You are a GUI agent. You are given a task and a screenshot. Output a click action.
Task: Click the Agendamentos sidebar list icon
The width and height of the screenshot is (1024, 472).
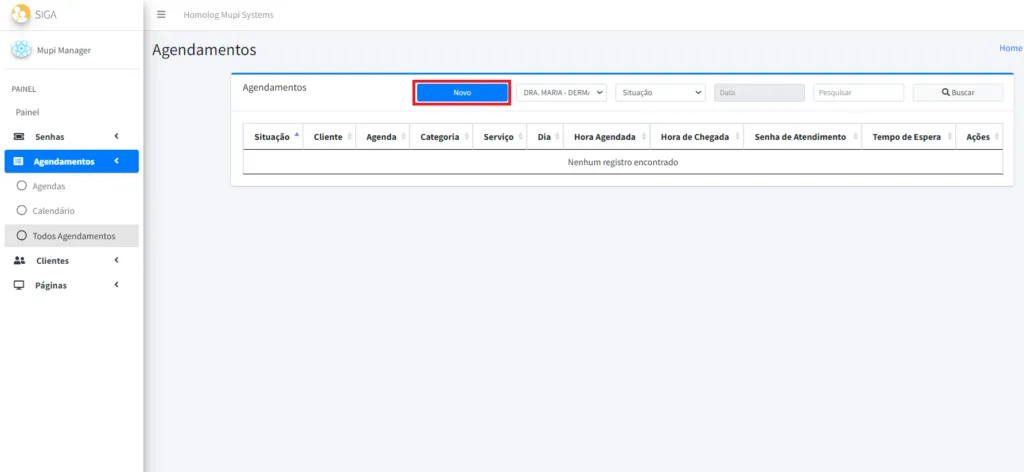click(x=19, y=161)
